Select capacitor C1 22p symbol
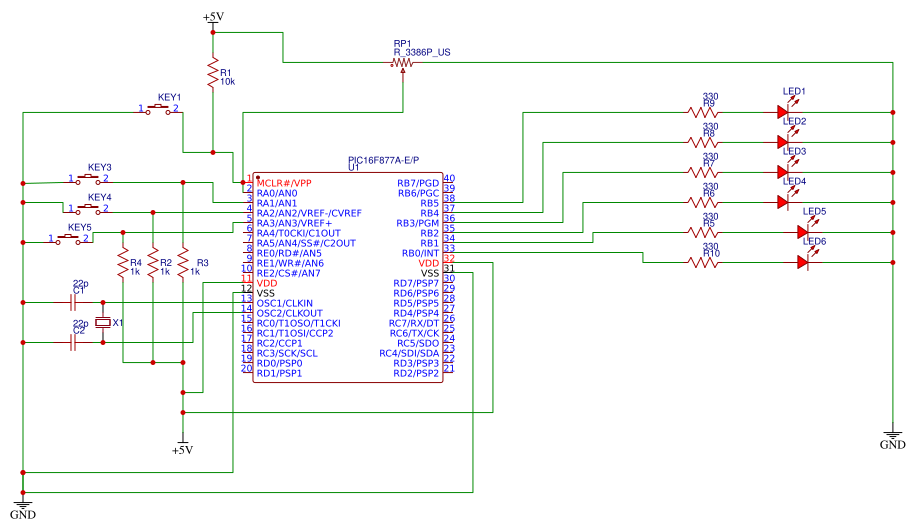 pyautogui.click(x=73, y=303)
